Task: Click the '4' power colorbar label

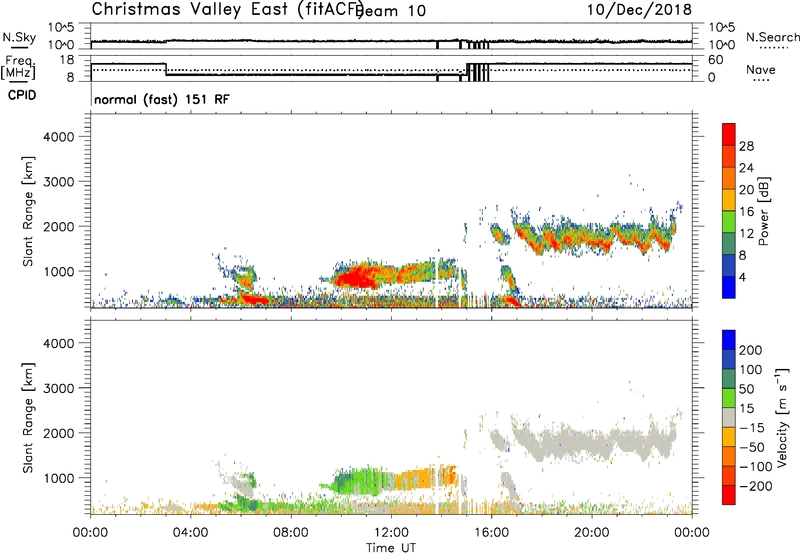Action: [743, 278]
